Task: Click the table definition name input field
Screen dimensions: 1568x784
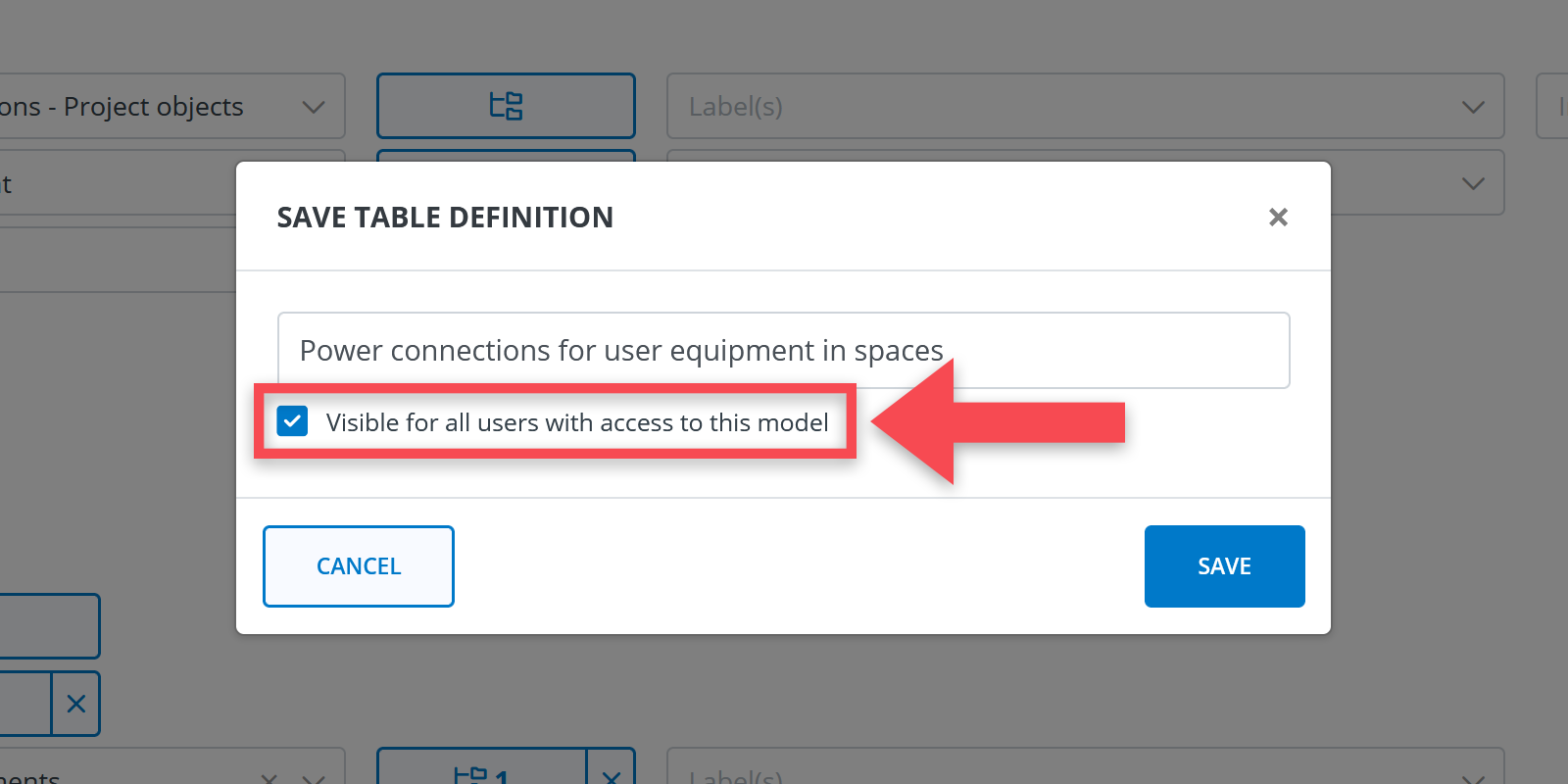Action: point(782,351)
